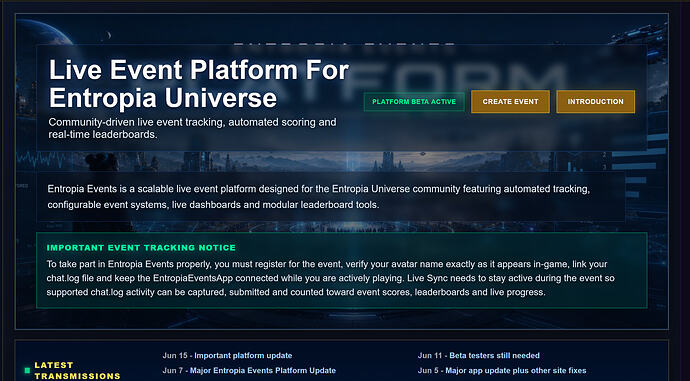
Task: Select the PLATFORM BETA ACTIVE badge
Action: [414, 102]
